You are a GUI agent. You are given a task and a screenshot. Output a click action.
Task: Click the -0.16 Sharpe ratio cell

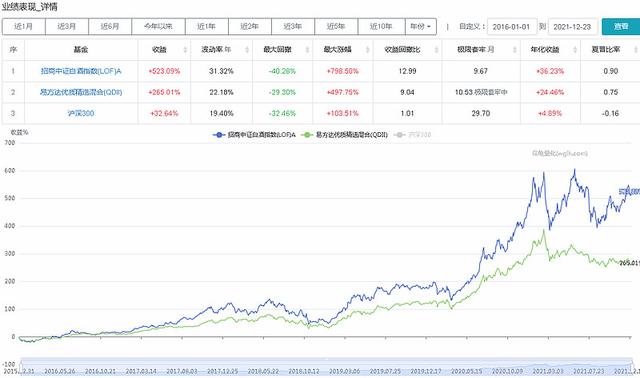coord(611,113)
